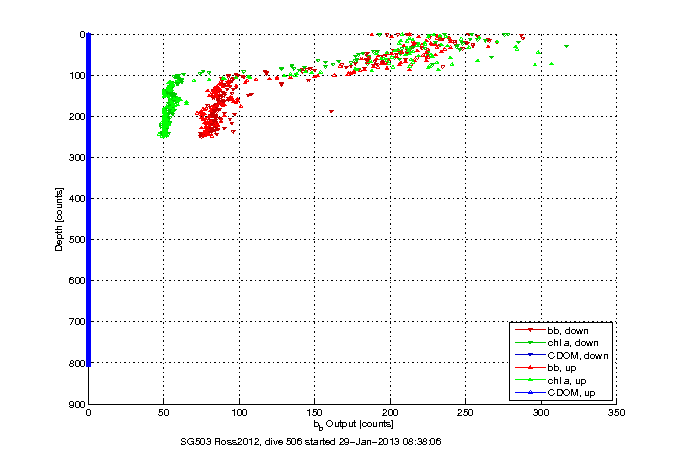Click the rightmost green marker past 300 counts
The width and height of the screenshot is (681, 454).
click(566, 46)
